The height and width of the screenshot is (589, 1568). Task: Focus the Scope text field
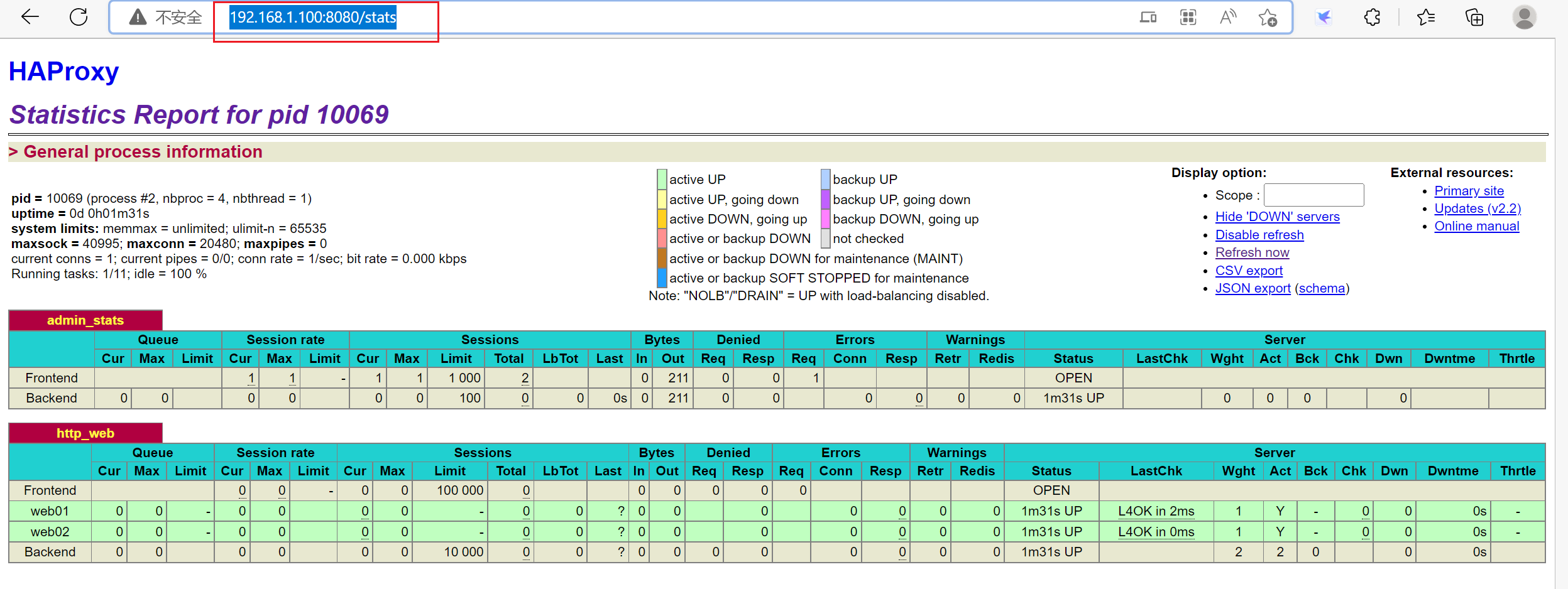pyautogui.click(x=1313, y=195)
